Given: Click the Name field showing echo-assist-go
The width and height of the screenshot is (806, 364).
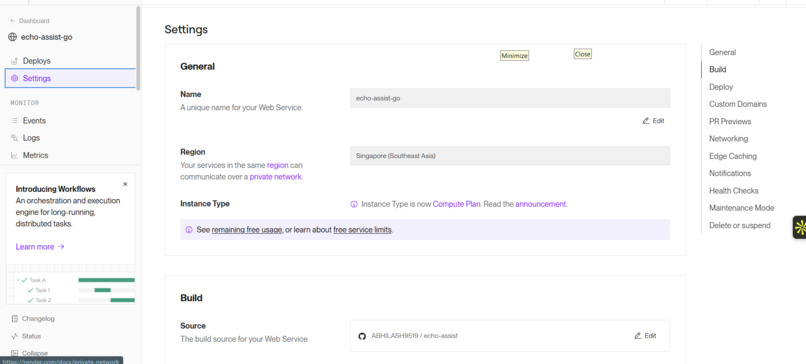Looking at the screenshot, I should (x=510, y=98).
